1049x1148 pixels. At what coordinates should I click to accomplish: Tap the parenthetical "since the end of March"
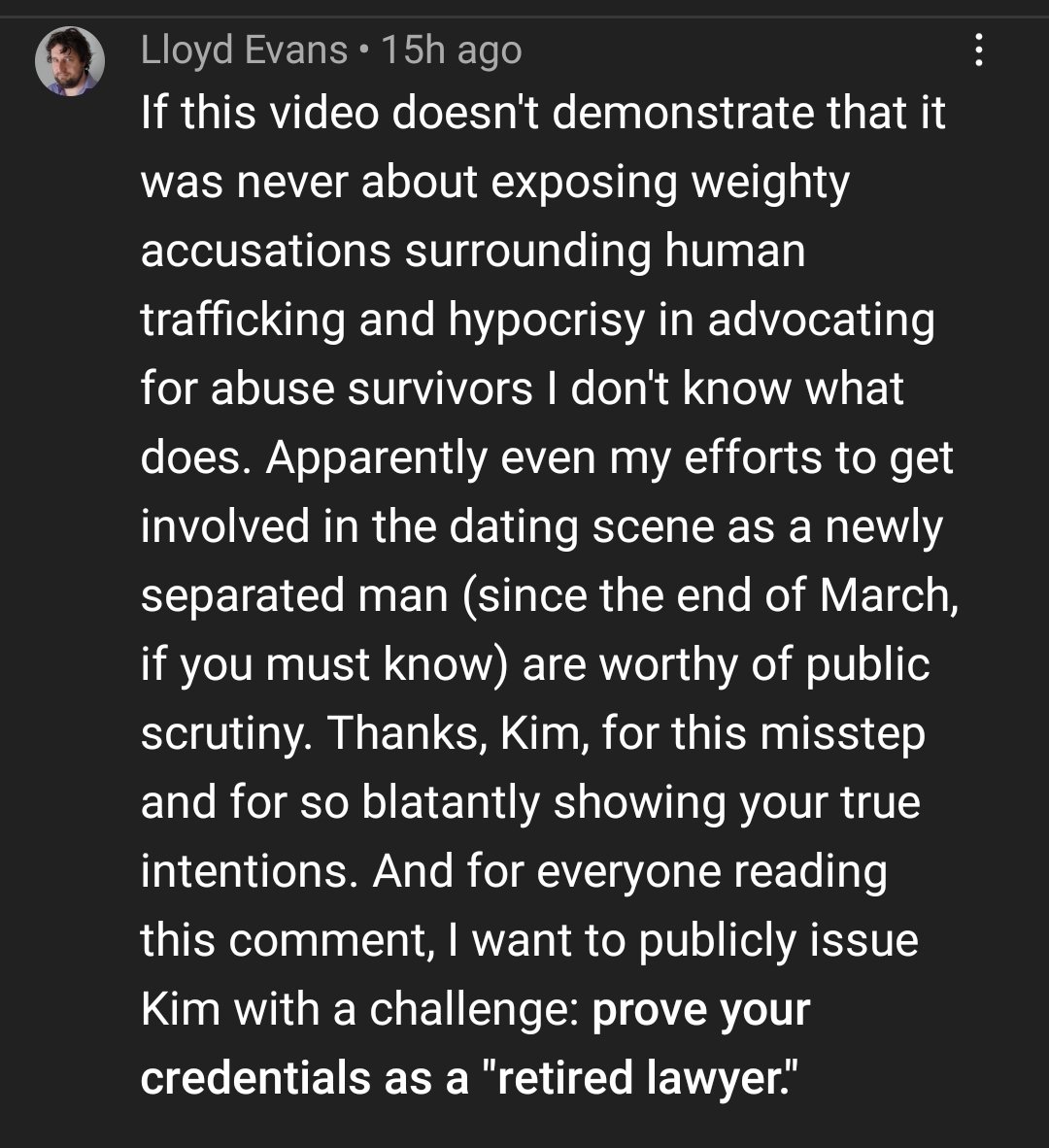[709, 594]
